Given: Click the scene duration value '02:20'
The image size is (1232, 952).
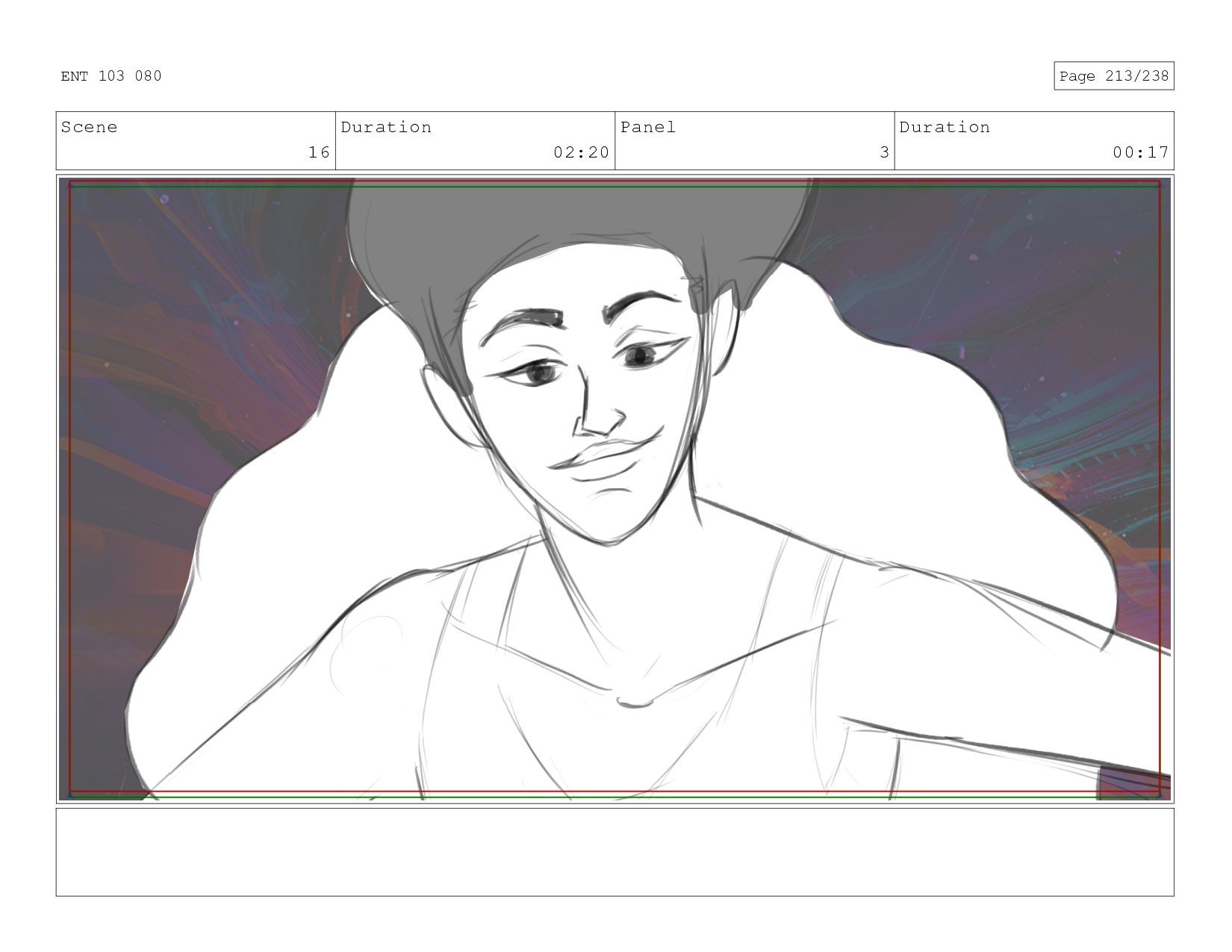Looking at the screenshot, I should pyautogui.click(x=581, y=152).
